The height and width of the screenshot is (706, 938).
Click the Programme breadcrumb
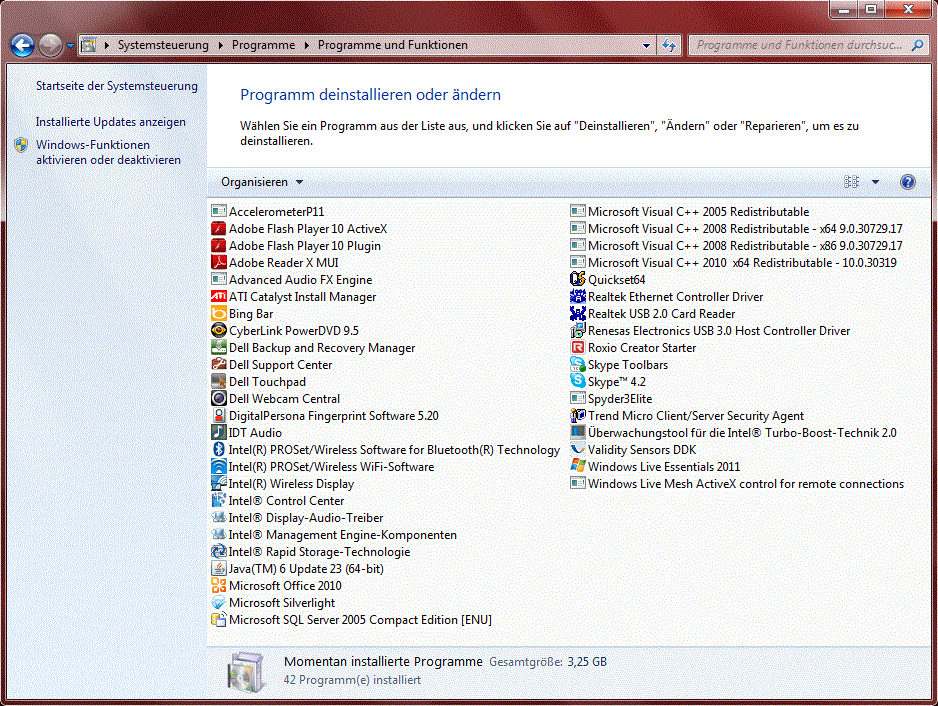(x=263, y=45)
